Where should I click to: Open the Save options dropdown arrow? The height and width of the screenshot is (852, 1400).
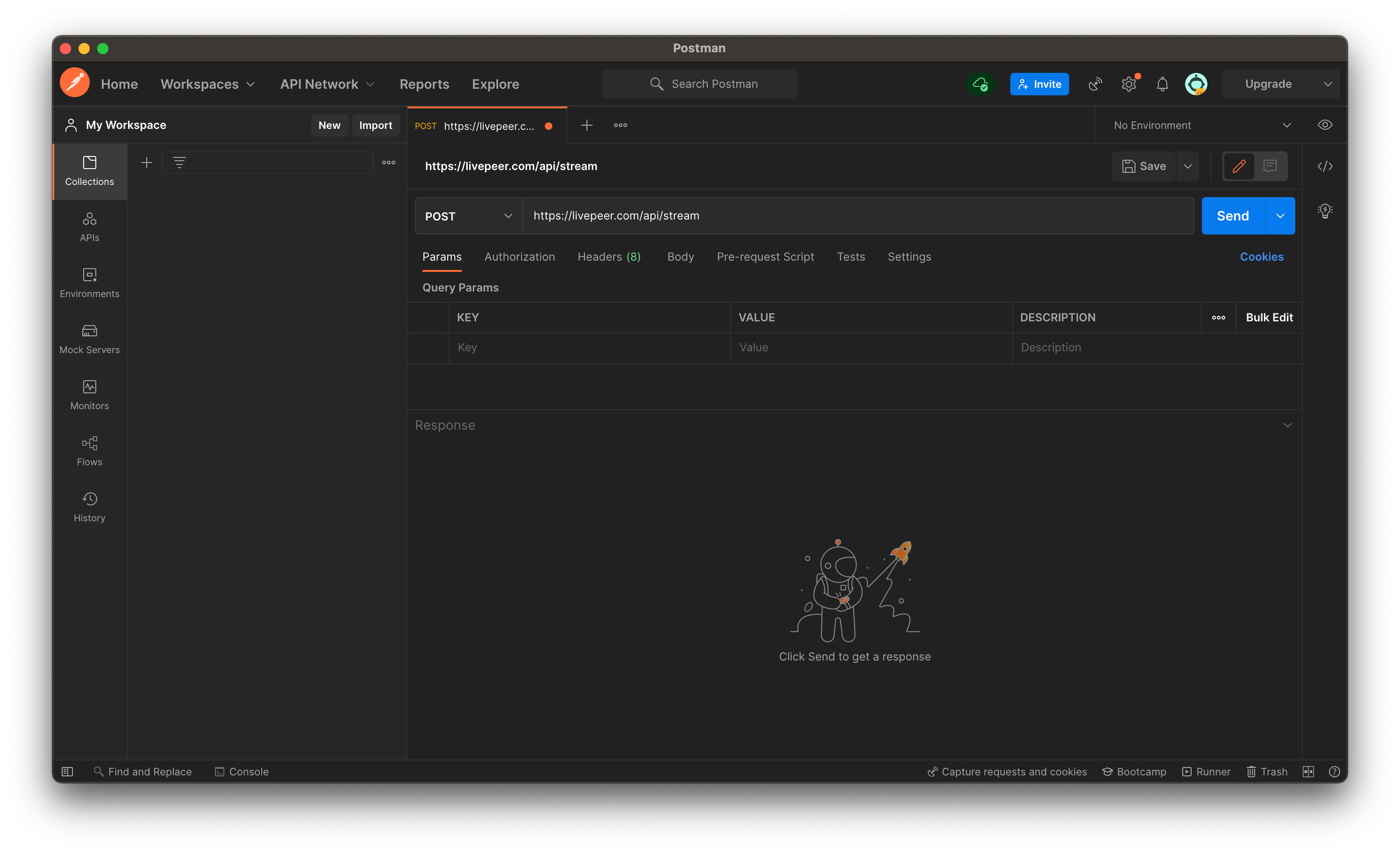(x=1188, y=166)
